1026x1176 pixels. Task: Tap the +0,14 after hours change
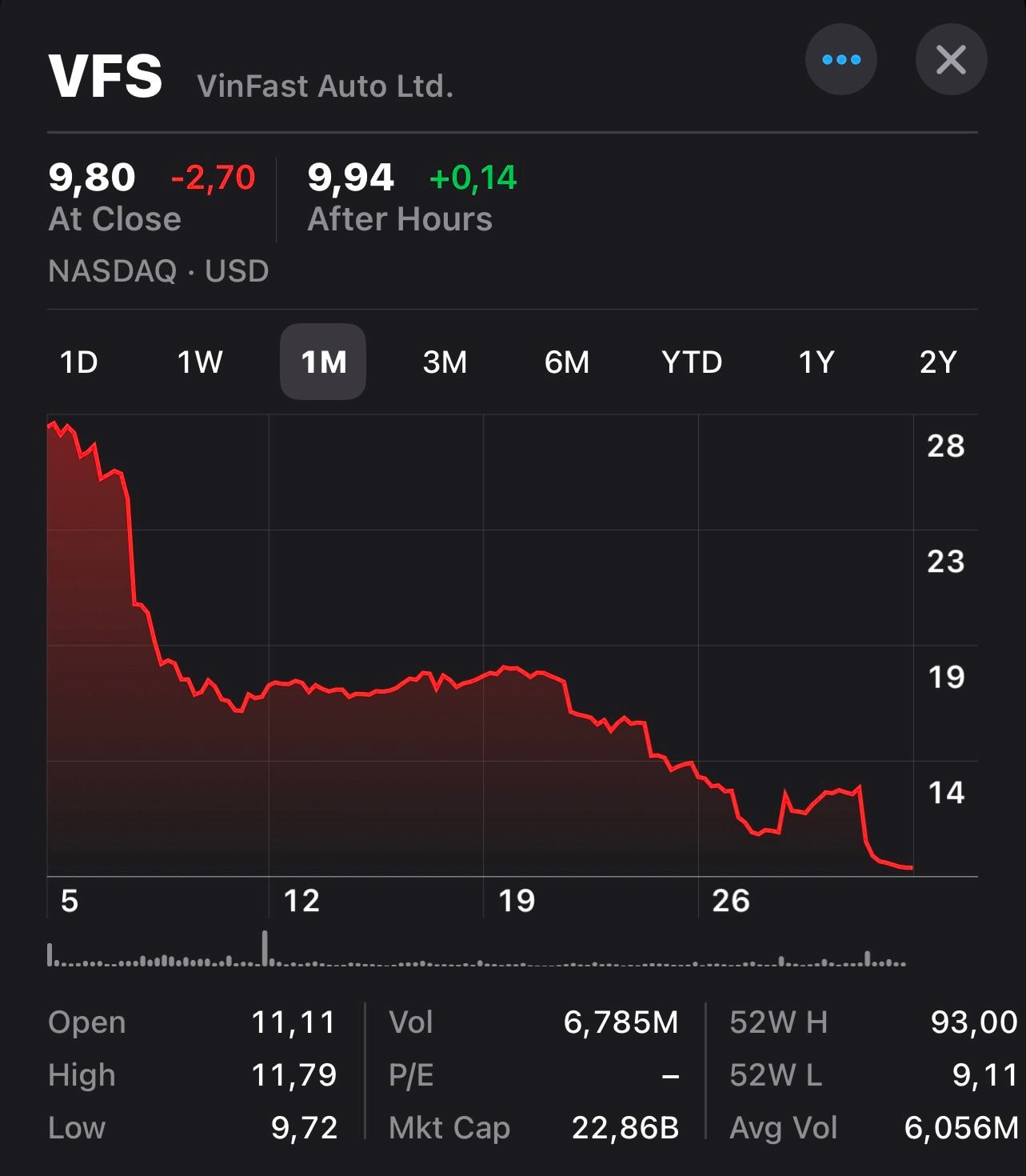pos(473,178)
